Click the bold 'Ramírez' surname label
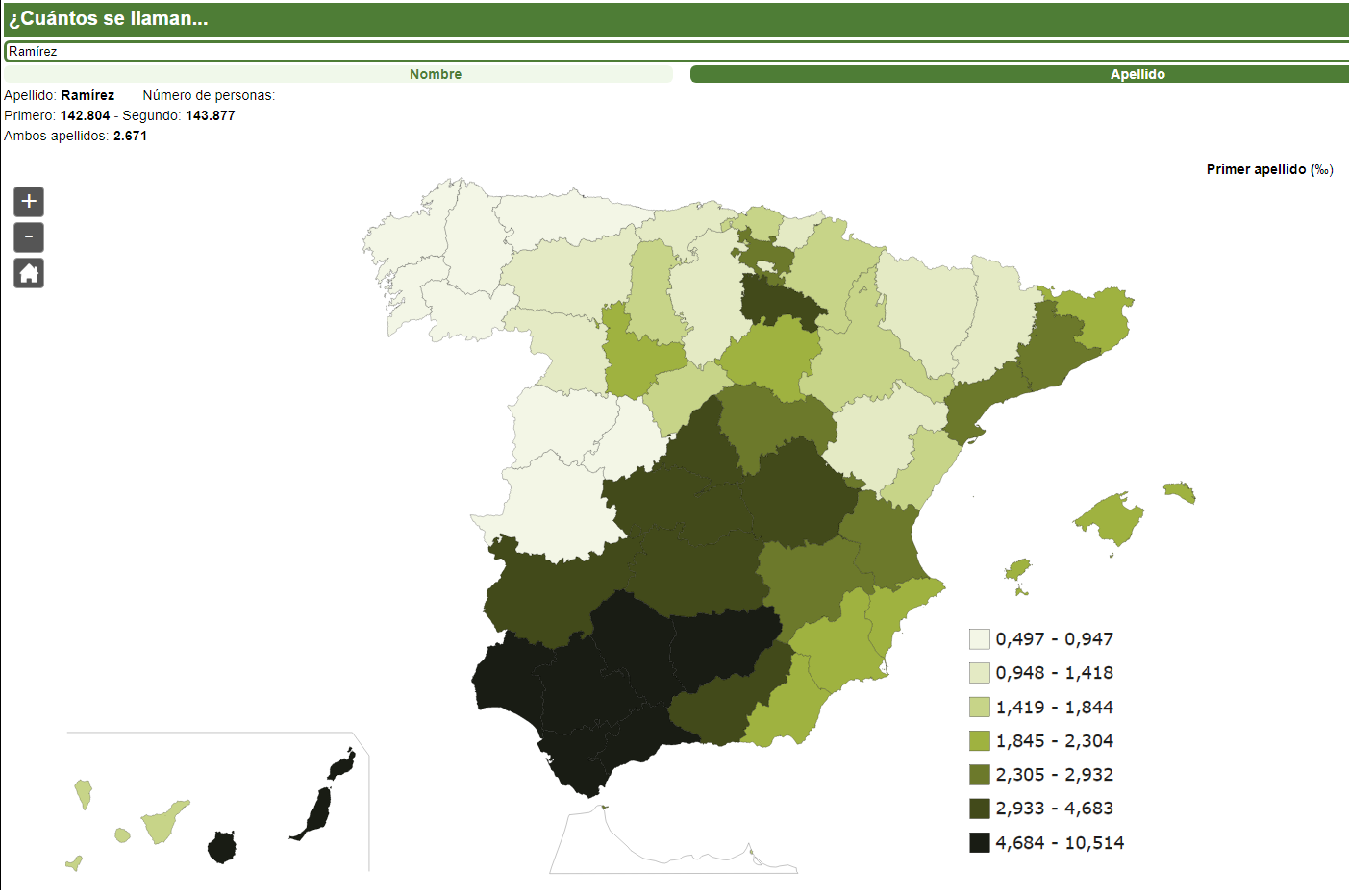This screenshot has width=1349, height=896. (x=87, y=95)
